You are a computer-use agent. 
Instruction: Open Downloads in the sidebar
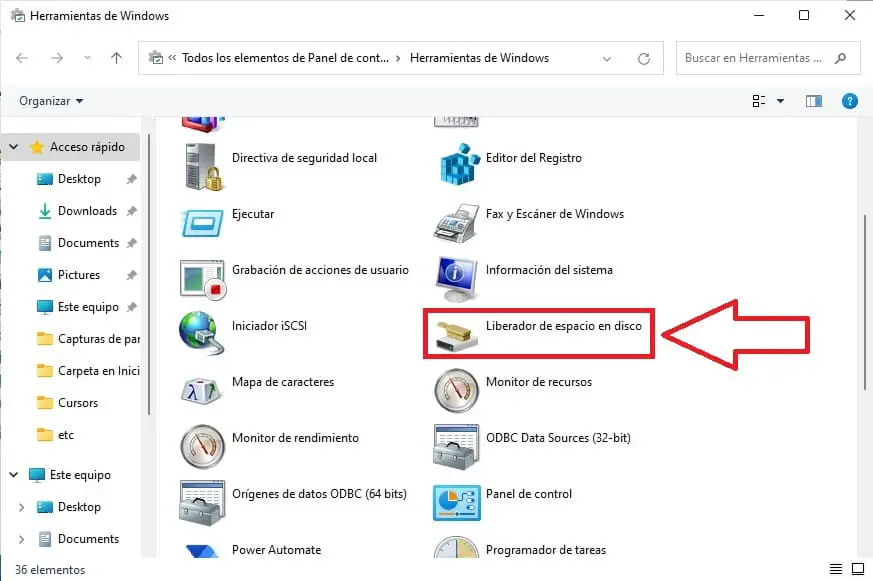87,211
